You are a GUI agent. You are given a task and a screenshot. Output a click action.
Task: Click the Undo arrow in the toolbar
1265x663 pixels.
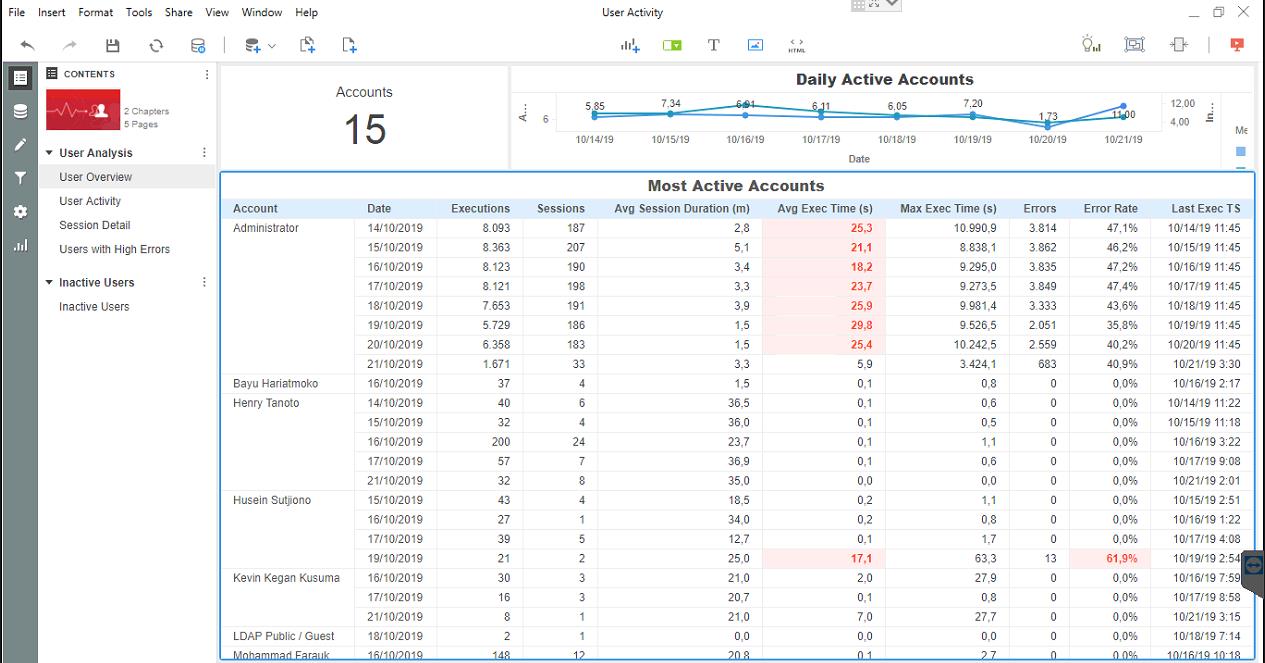click(28, 45)
